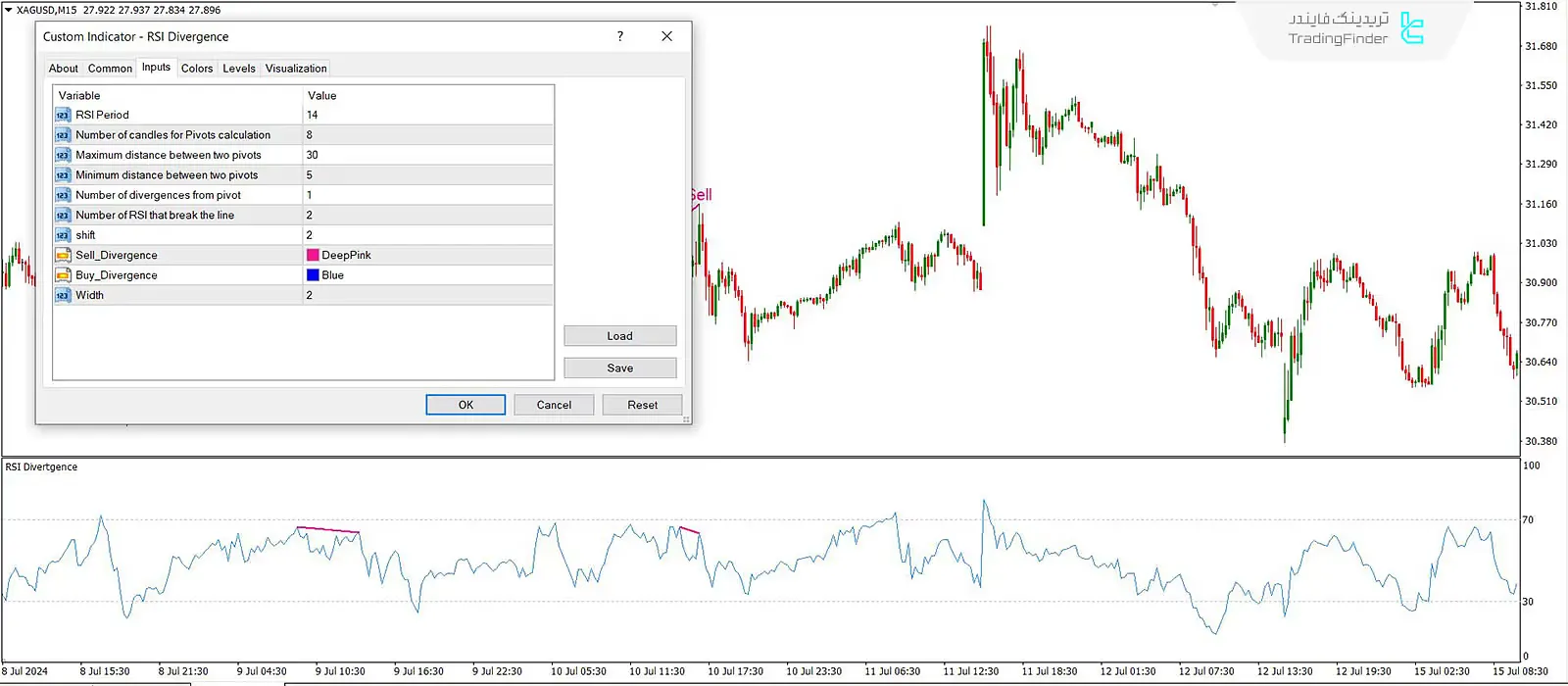Click the RSI Period variable icon
This screenshot has width=1568, height=686.
tap(63, 115)
